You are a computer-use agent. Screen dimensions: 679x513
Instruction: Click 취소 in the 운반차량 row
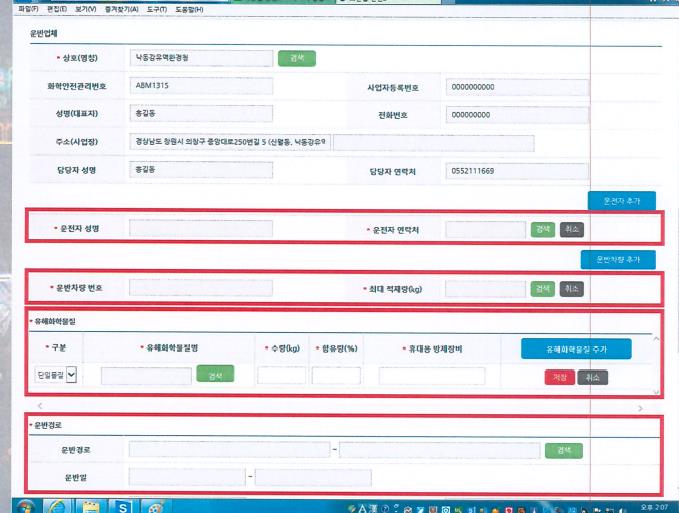(572, 289)
